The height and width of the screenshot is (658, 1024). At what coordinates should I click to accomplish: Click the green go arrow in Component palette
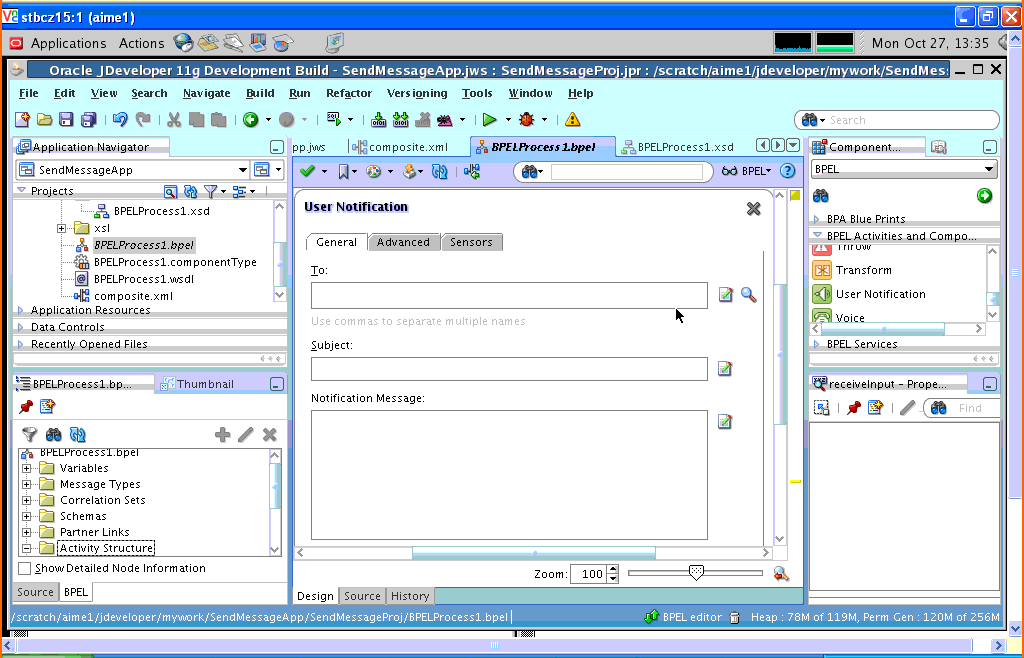(984, 195)
